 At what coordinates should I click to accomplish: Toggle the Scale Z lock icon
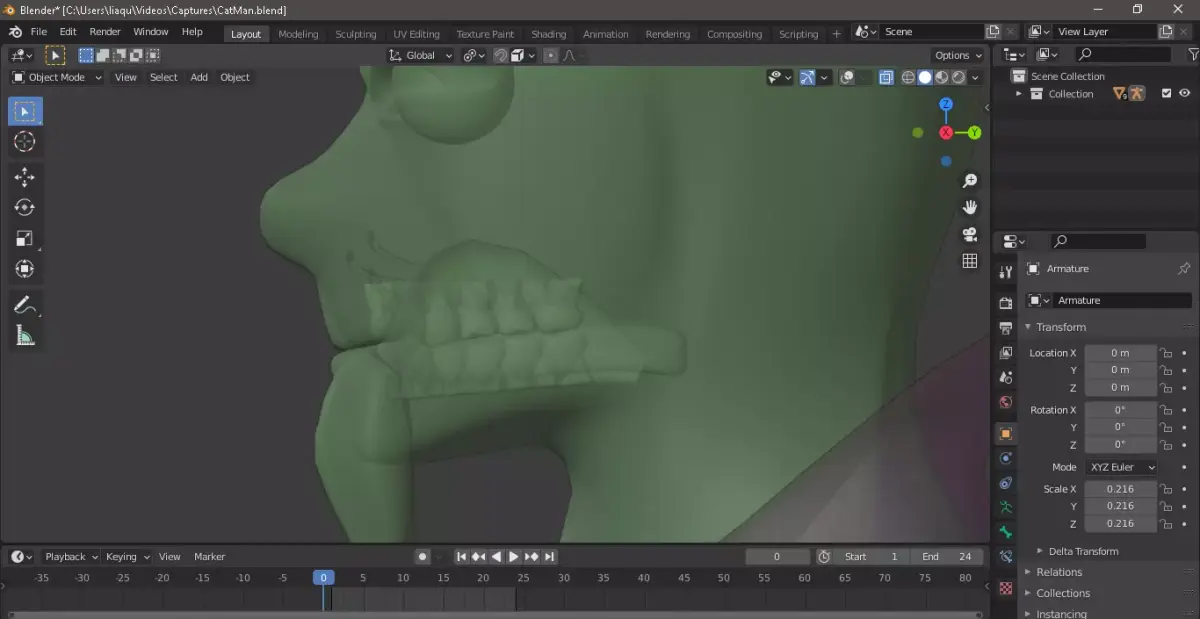pos(1166,524)
